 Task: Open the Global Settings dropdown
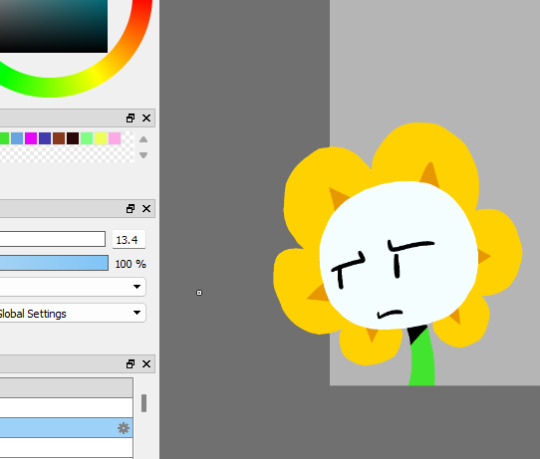(x=72, y=313)
